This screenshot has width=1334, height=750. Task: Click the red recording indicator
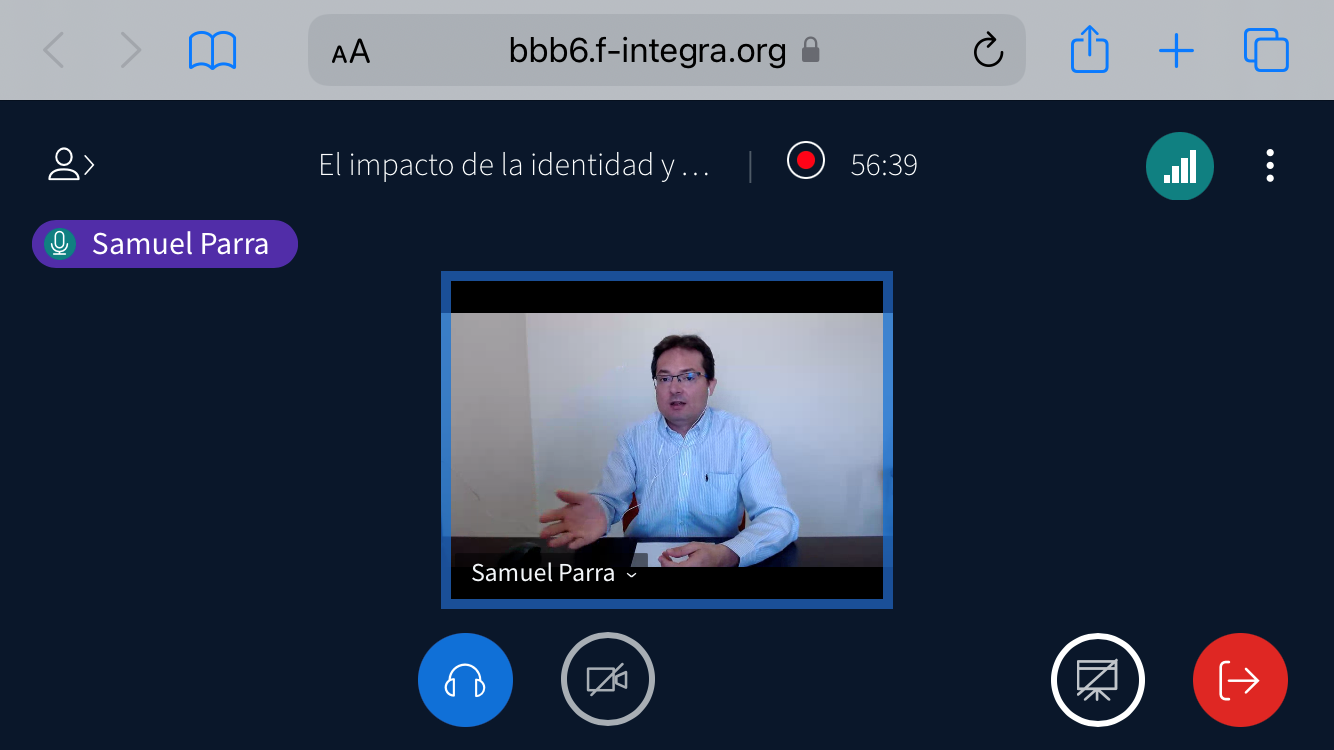point(805,161)
